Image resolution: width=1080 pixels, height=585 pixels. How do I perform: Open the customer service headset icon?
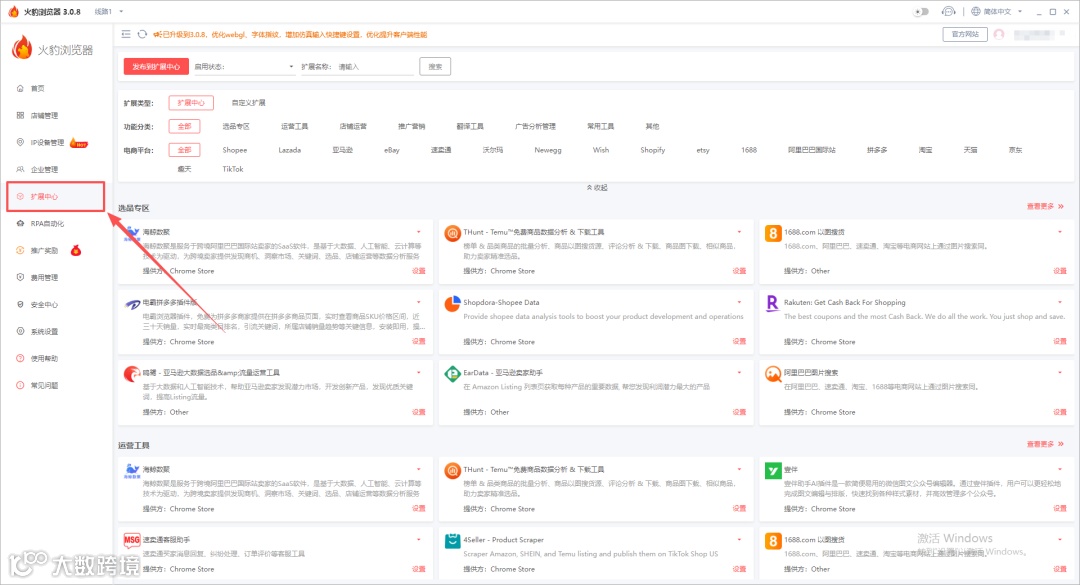[x=948, y=11]
